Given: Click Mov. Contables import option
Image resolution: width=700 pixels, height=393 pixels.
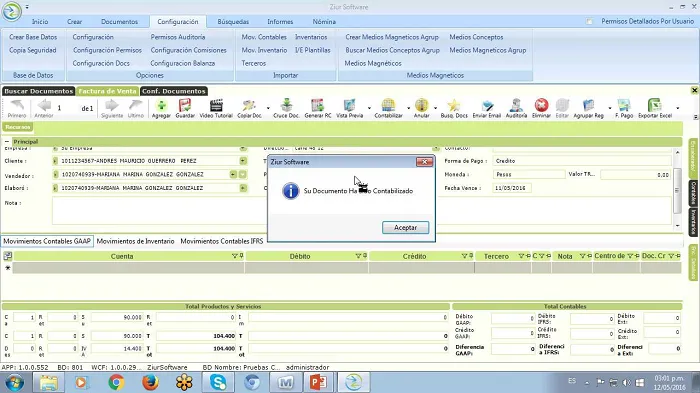Looking at the screenshot, I should pos(264,37).
